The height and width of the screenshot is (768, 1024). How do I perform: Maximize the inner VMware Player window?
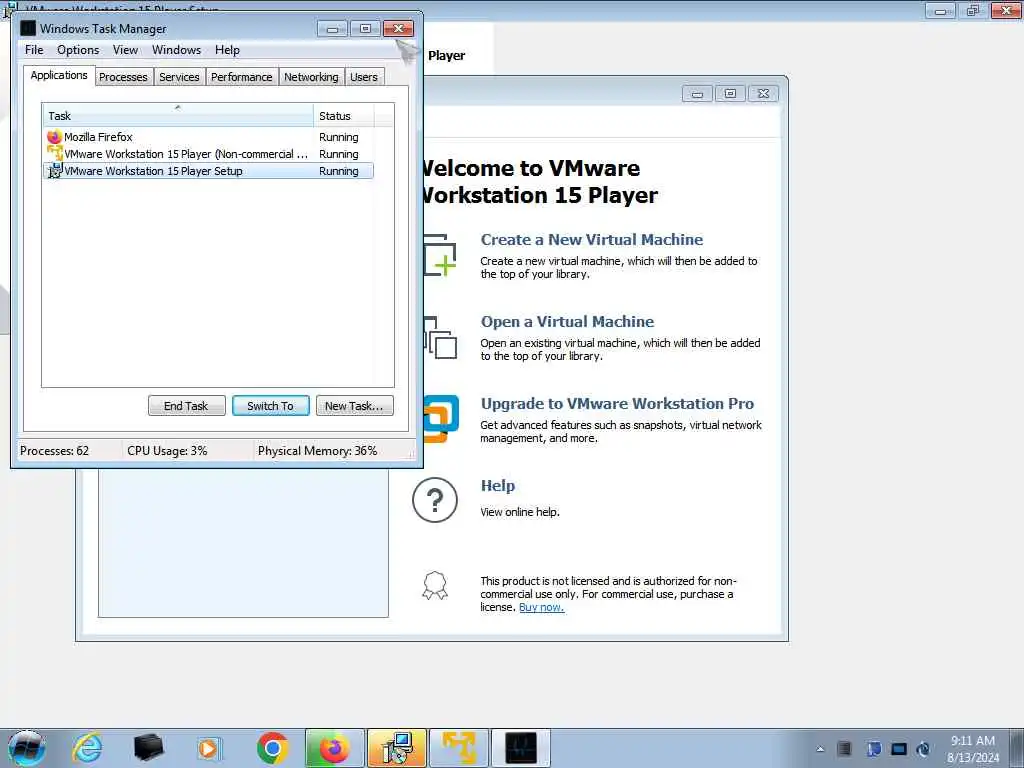point(730,94)
